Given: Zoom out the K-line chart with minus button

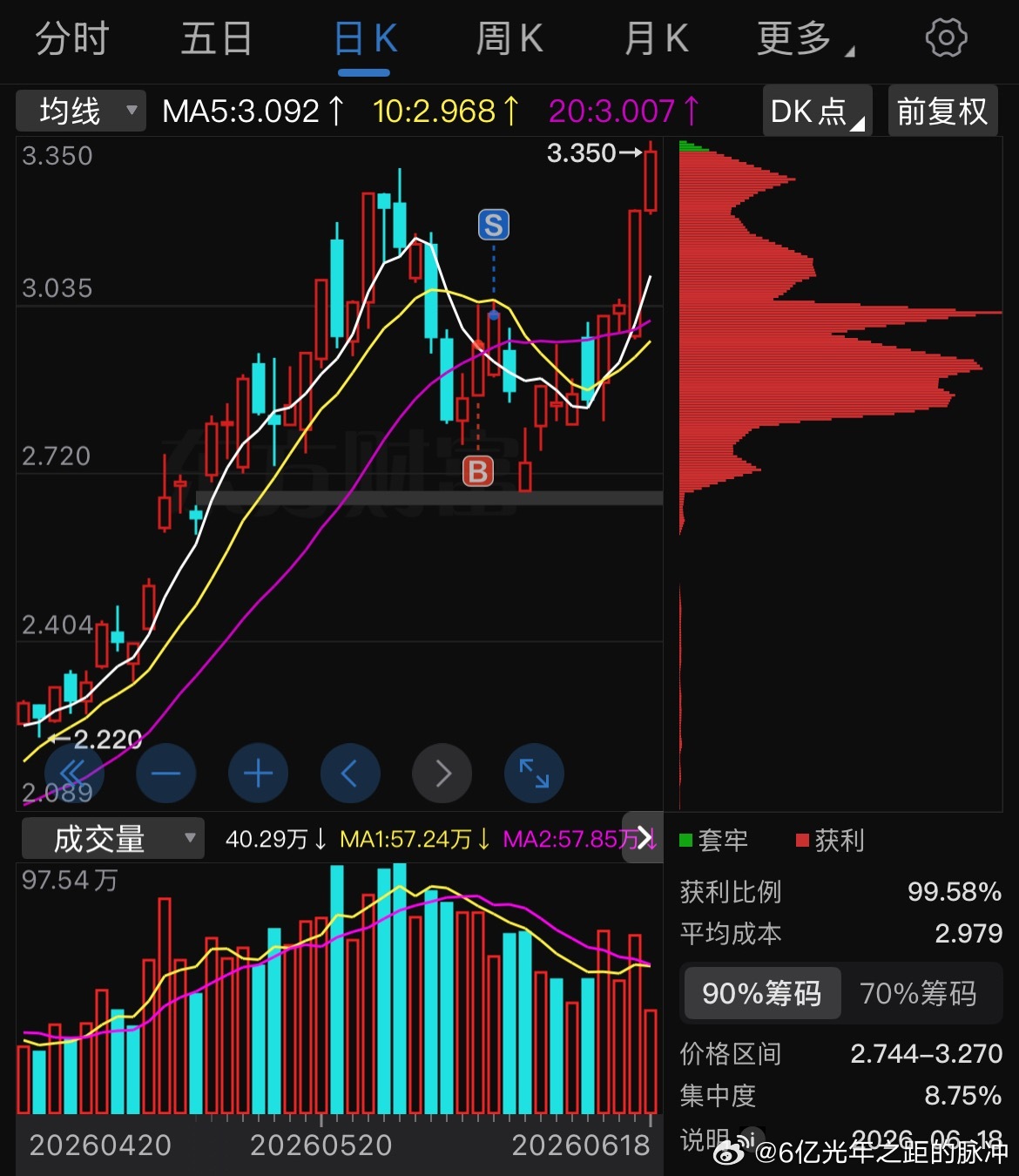Looking at the screenshot, I should [166, 773].
